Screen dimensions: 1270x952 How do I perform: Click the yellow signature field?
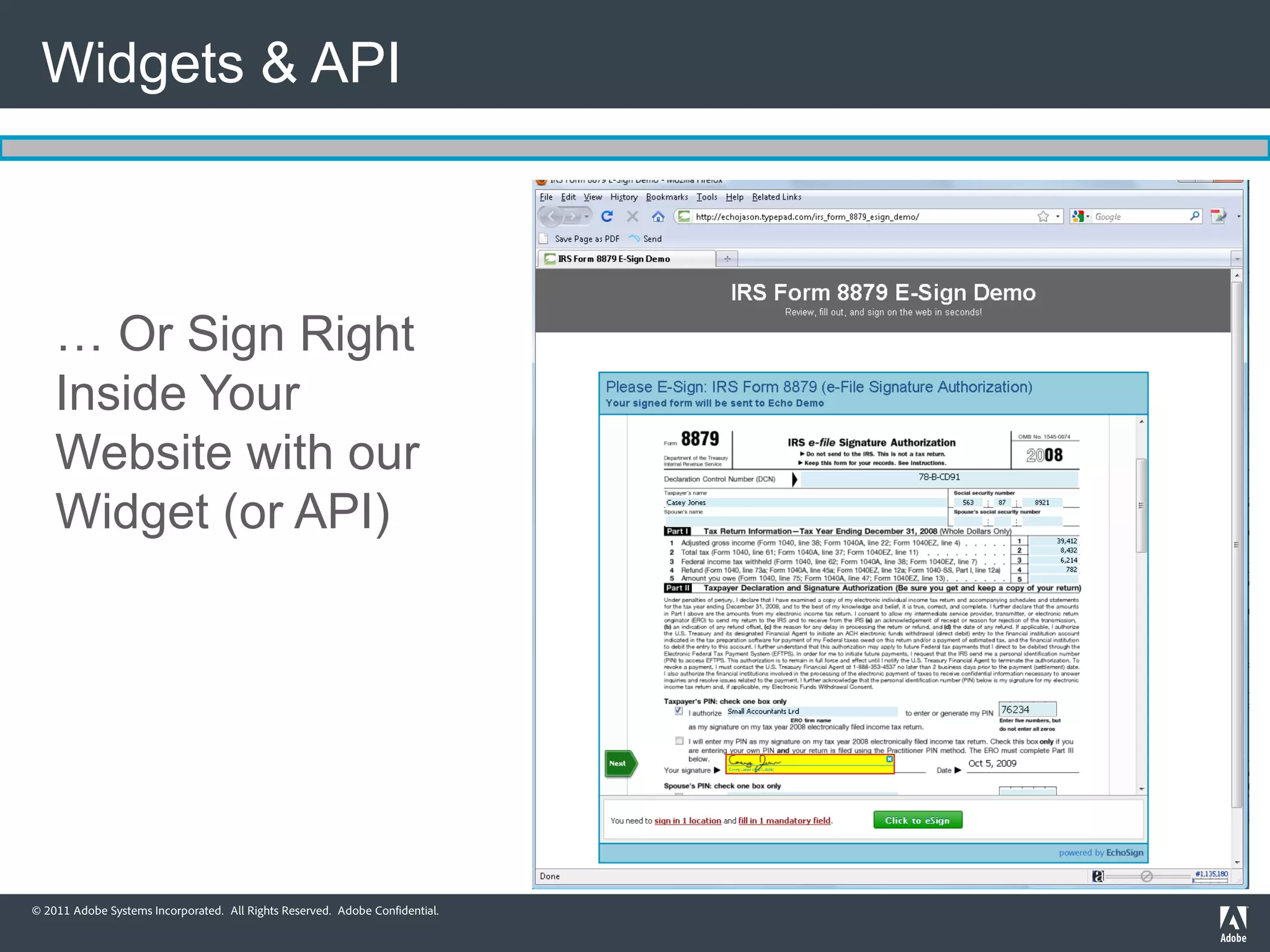(x=810, y=764)
